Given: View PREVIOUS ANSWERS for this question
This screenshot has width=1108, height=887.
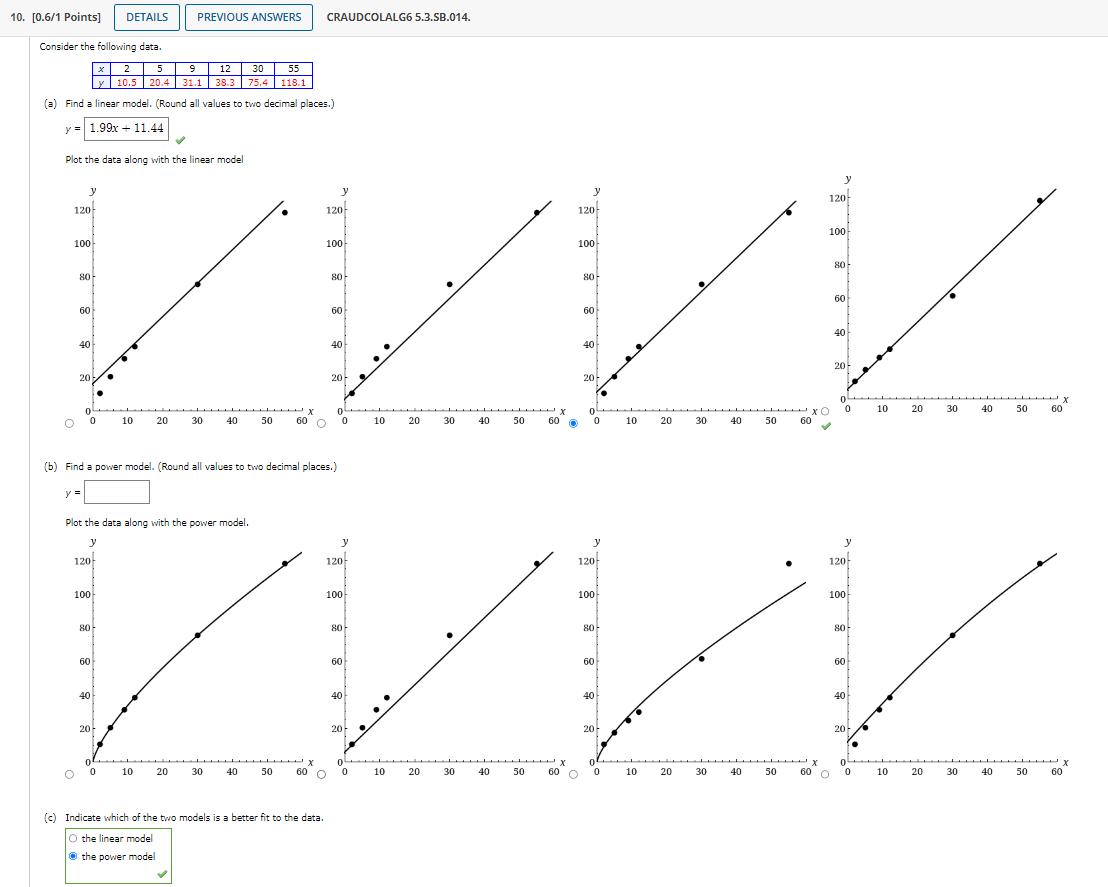Looking at the screenshot, I should 248,17.
